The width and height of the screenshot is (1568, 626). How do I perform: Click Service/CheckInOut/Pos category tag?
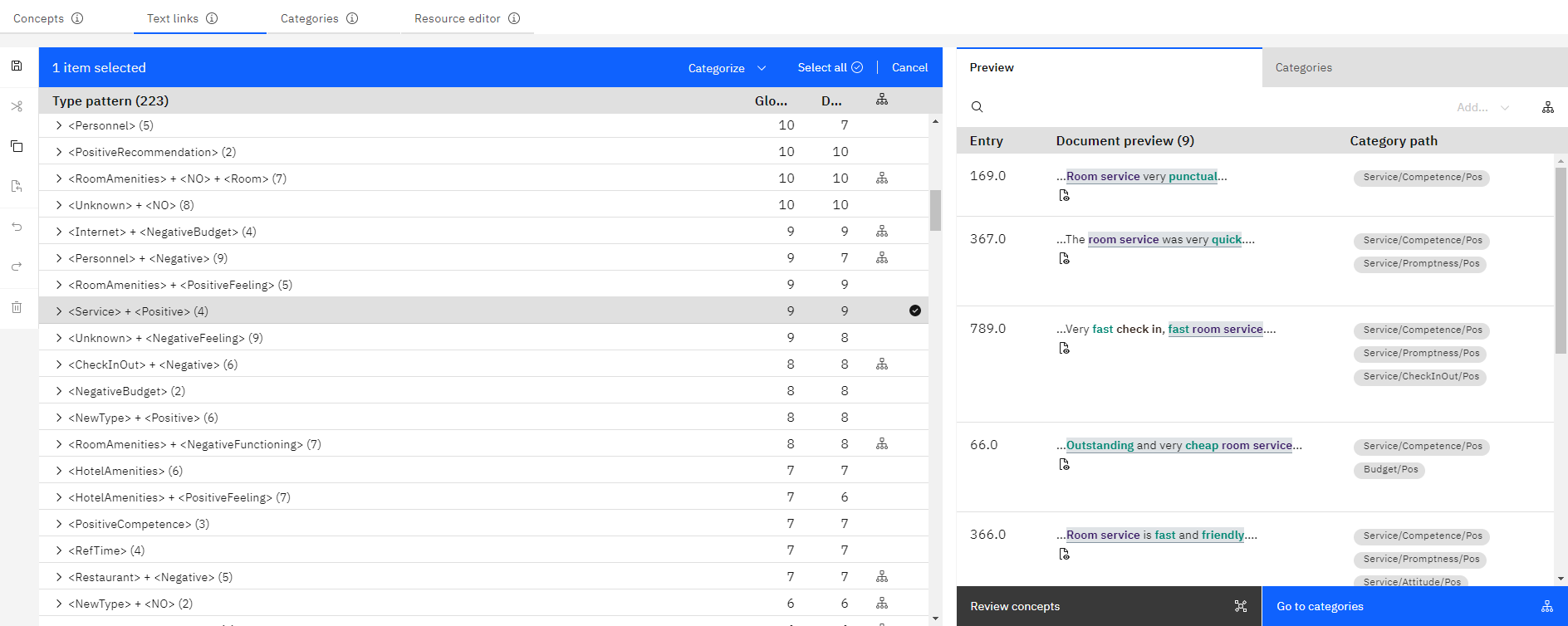click(1421, 376)
